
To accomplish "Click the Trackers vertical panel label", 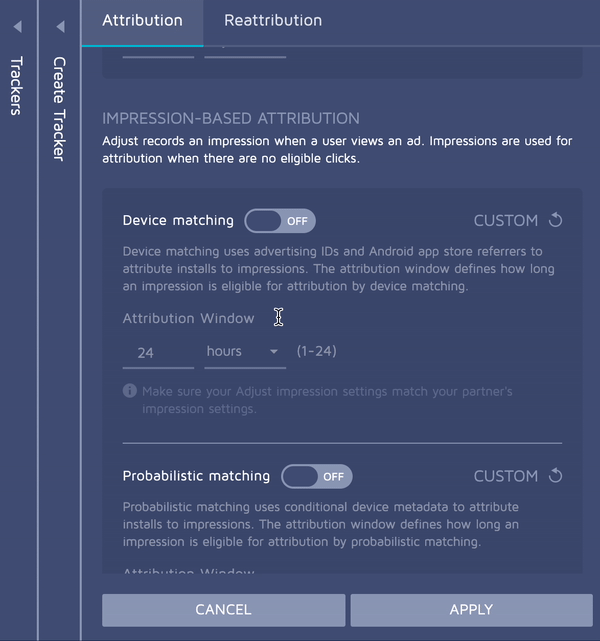I will [x=17, y=86].
